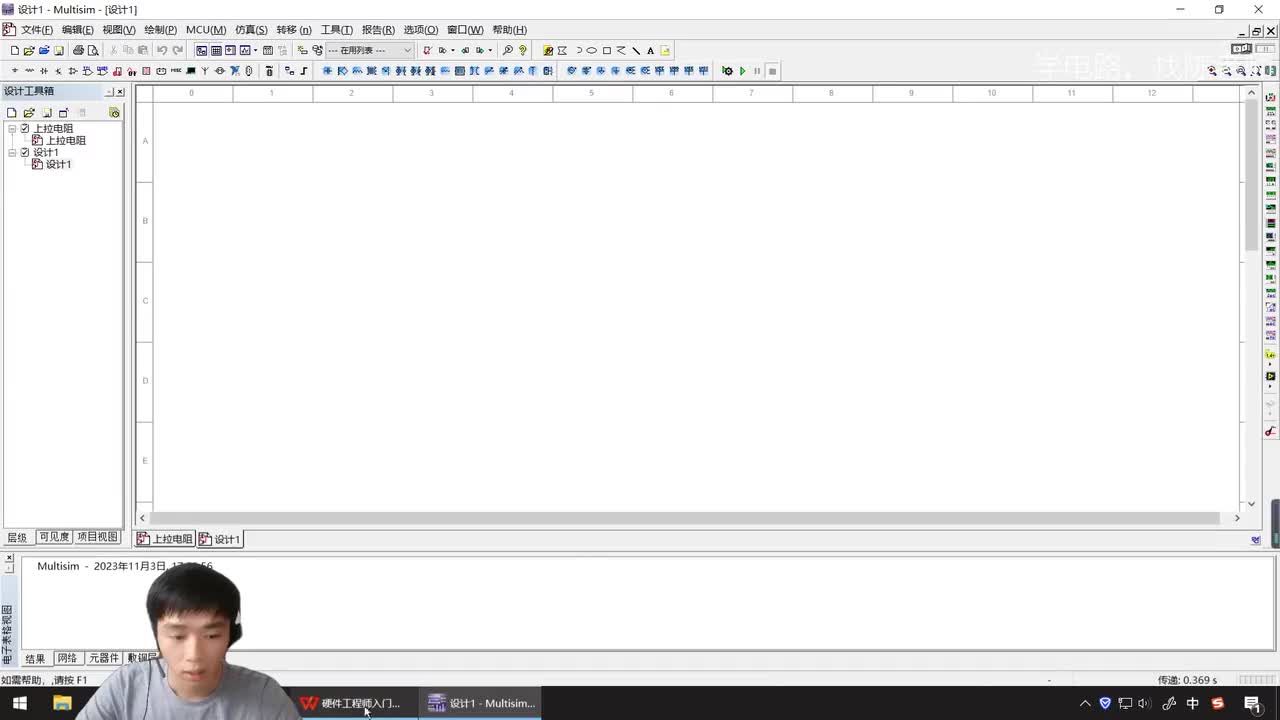Screen dimensions: 1280x720
Task: Add a comment note to the sheet
Action: click(665, 50)
